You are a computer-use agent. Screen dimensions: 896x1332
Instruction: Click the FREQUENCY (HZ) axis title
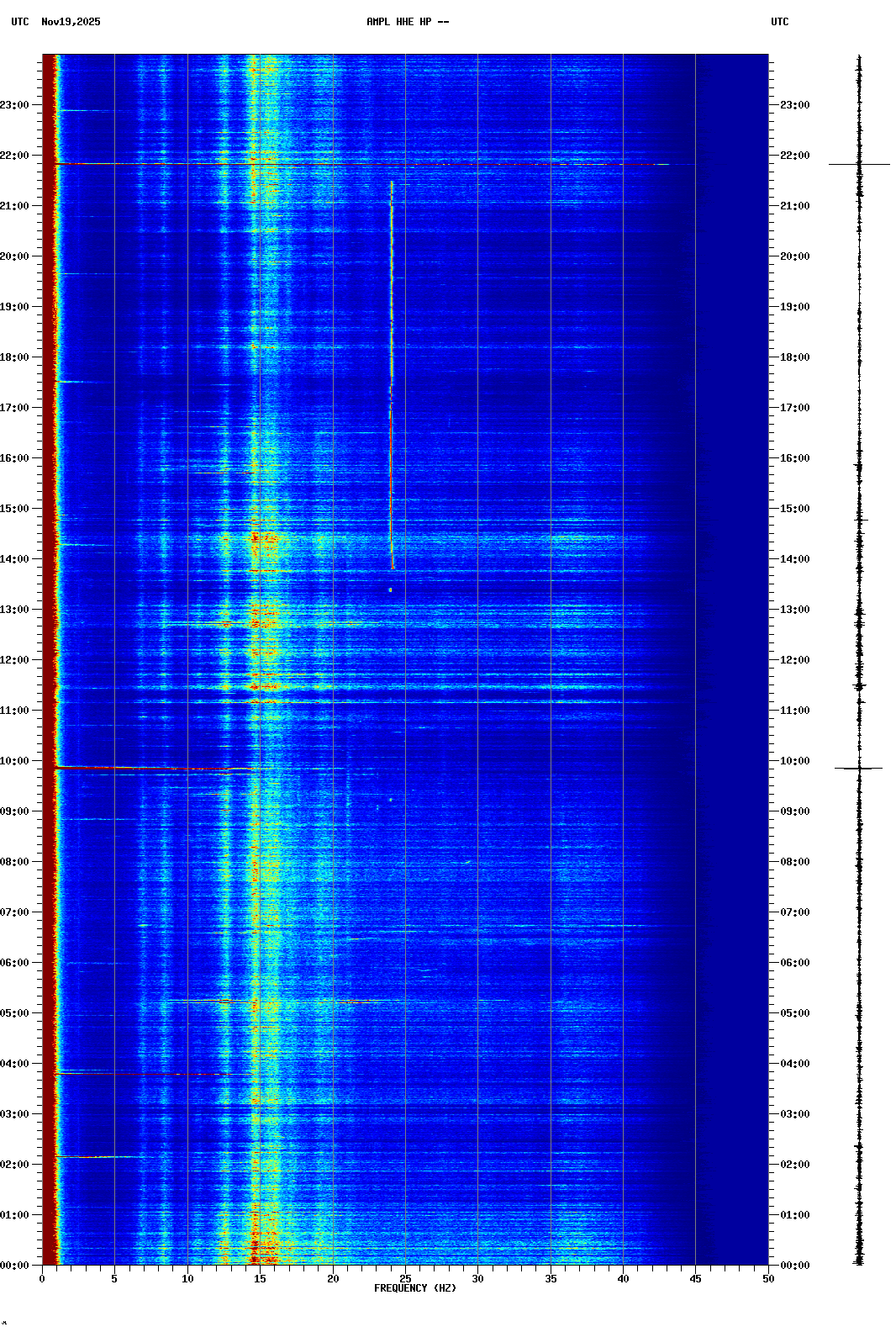pyautogui.click(x=414, y=1288)
